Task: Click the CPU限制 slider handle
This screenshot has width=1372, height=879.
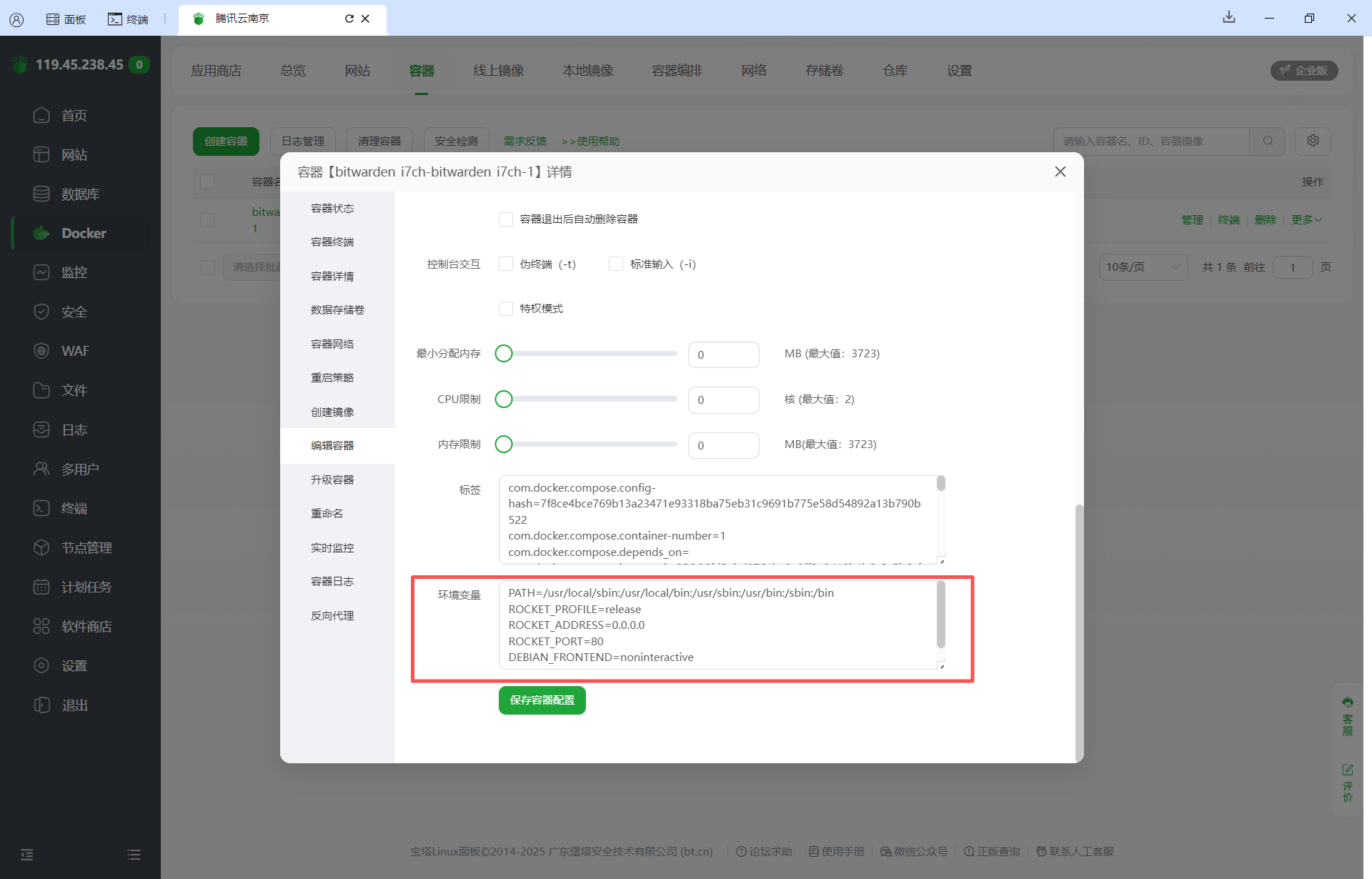Action: pos(504,399)
